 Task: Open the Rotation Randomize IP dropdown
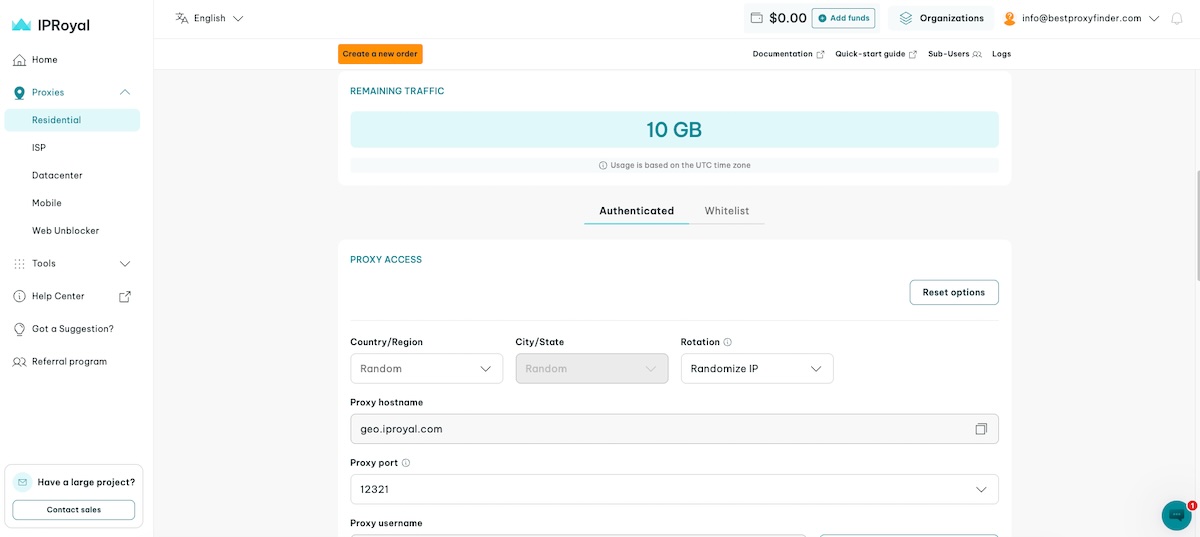pos(756,369)
